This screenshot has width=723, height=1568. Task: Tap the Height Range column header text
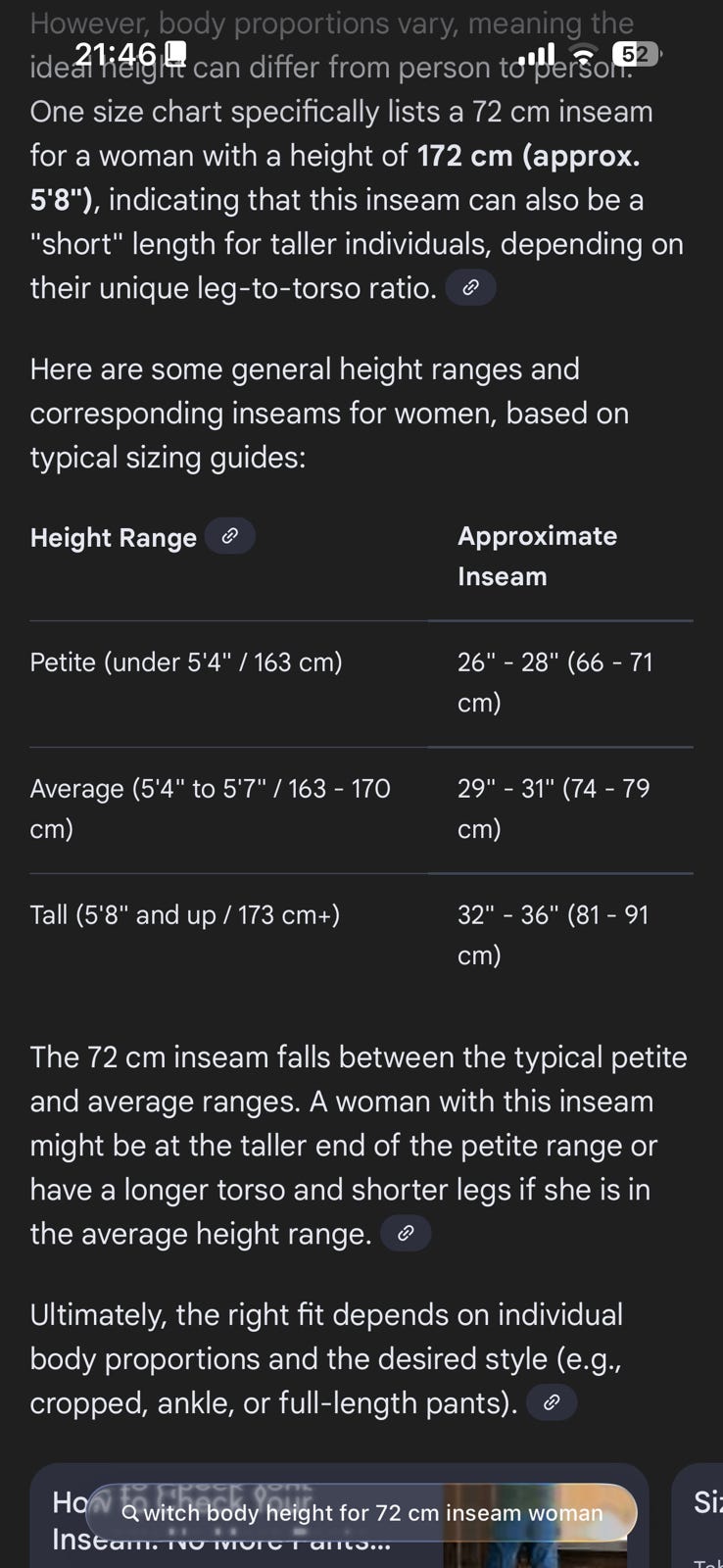coord(114,538)
